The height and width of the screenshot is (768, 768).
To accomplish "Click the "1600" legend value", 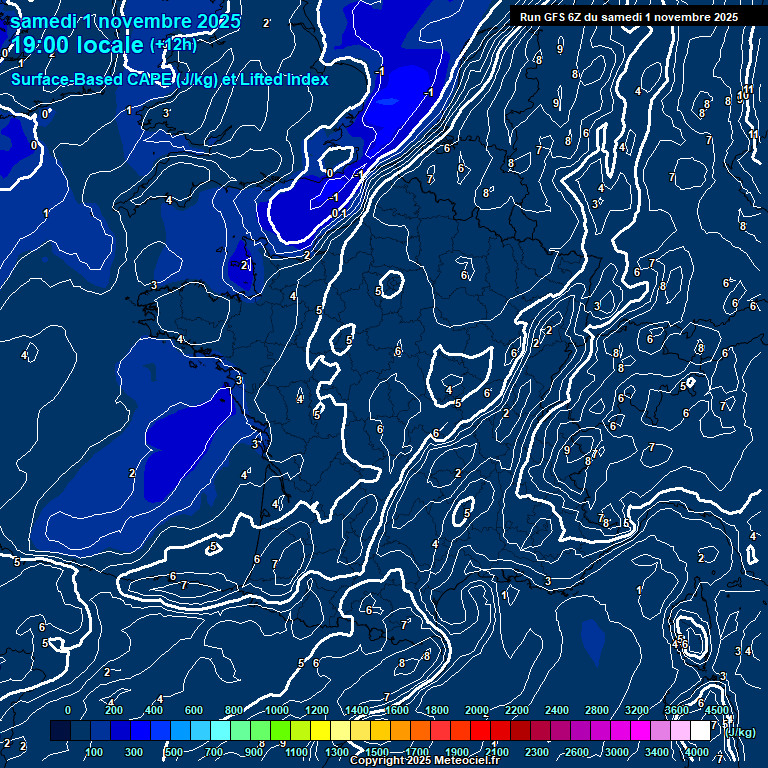I will 397,710.
